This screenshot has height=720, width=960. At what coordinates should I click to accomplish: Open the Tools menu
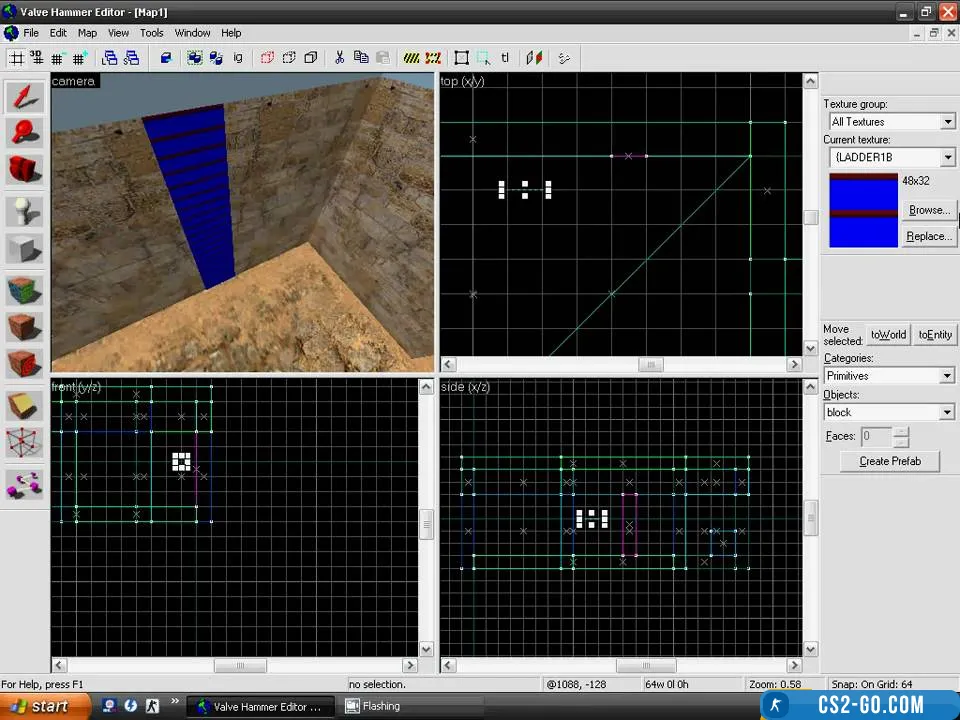click(x=151, y=33)
